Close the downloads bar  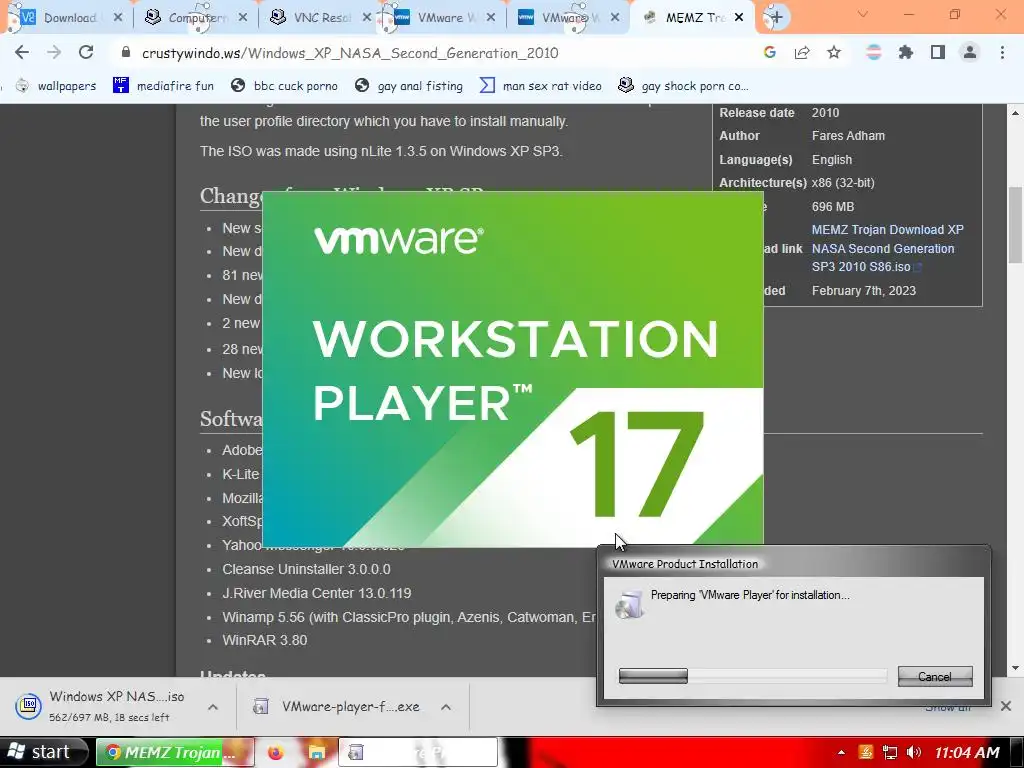pos(1006,706)
